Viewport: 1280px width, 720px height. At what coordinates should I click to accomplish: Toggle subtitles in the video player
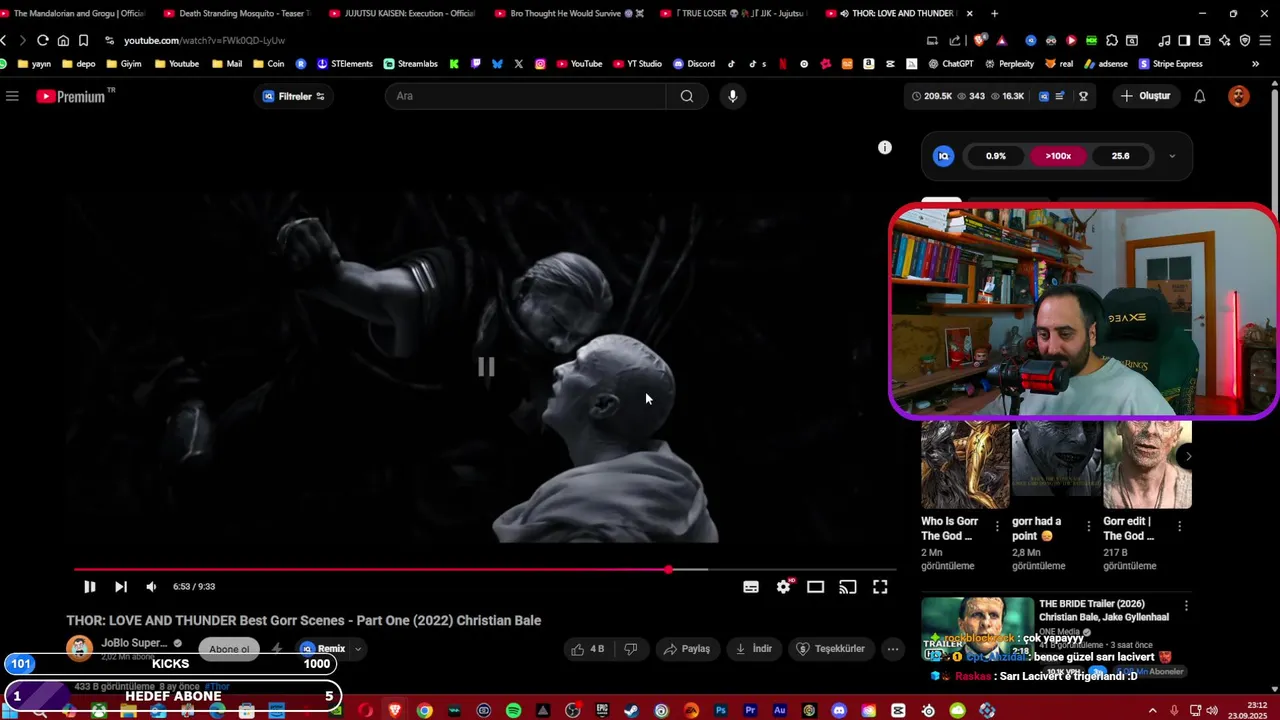pyautogui.click(x=751, y=587)
